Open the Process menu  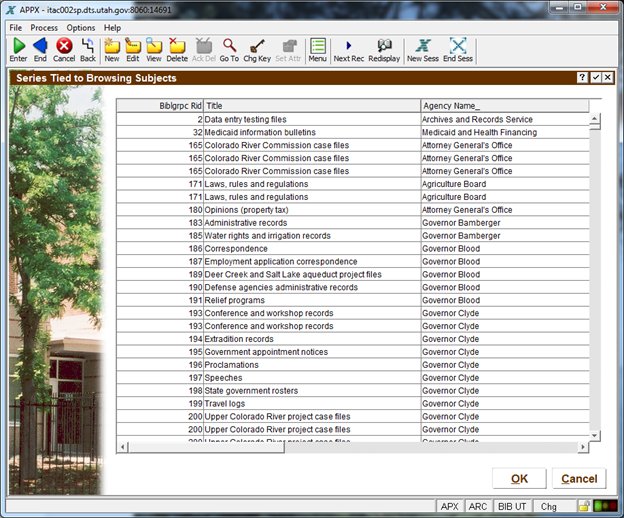pos(44,28)
